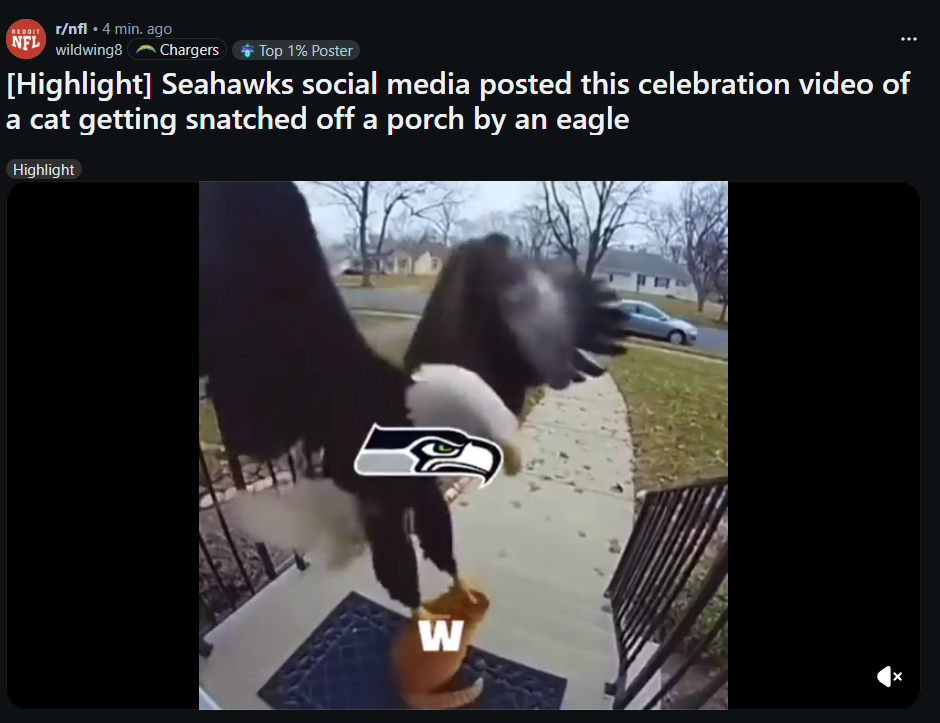Select the Highlight post flair tag
The height and width of the screenshot is (723, 940).
44,170
